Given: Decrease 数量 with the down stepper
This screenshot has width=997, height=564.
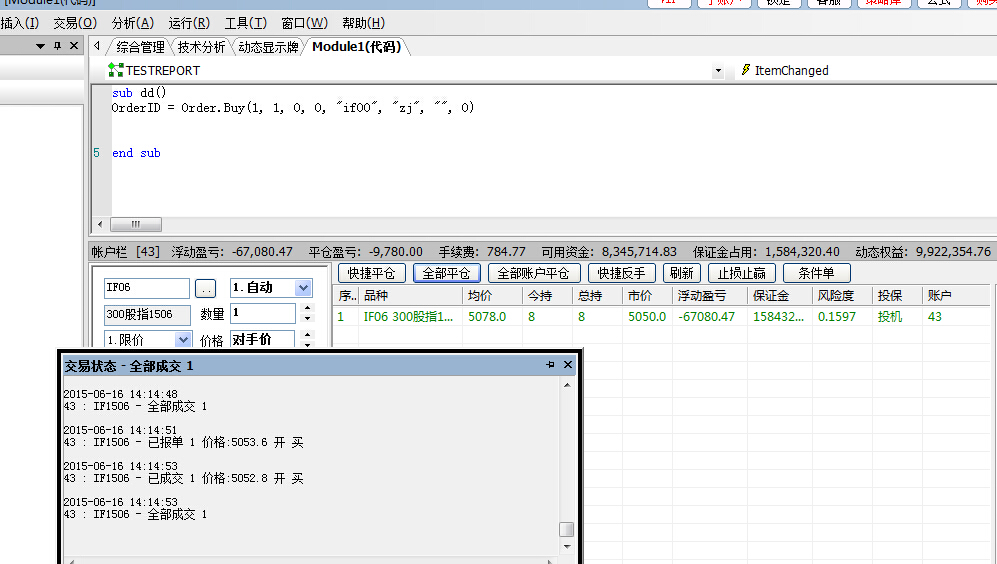Looking at the screenshot, I should point(307,319).
